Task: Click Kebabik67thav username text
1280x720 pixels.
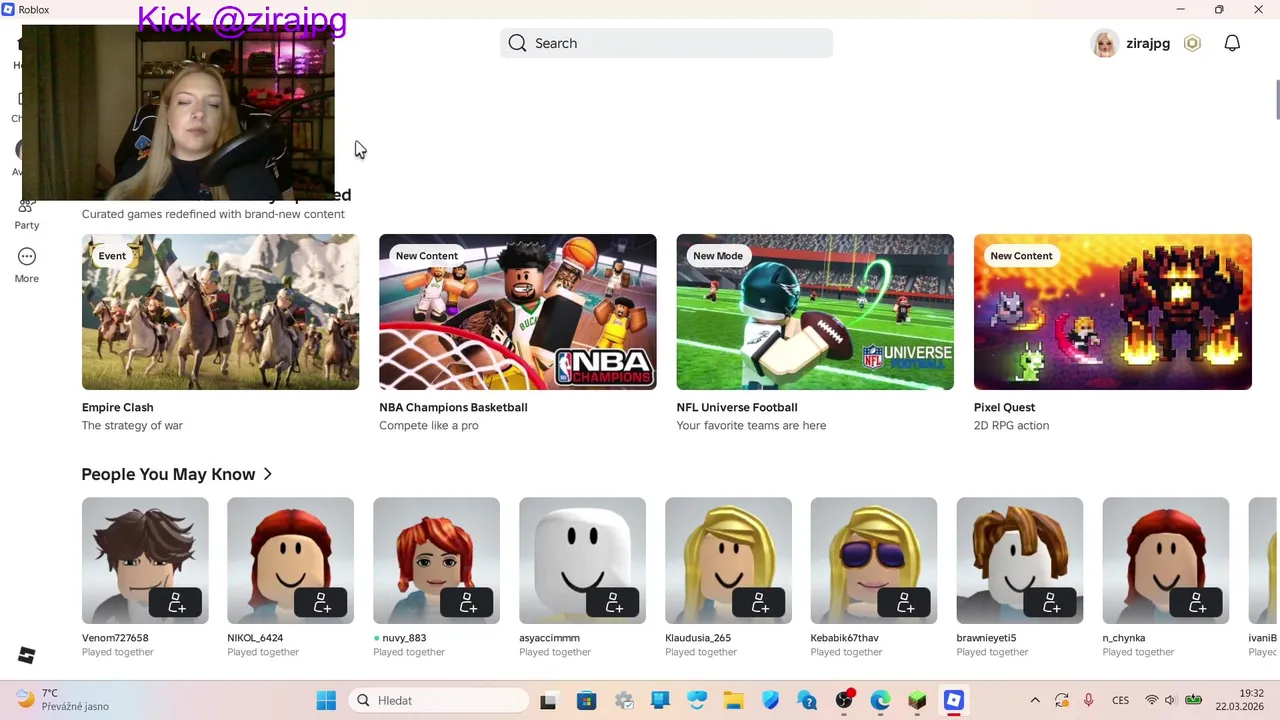Action: pyautogui.click(x=844, y=637)
